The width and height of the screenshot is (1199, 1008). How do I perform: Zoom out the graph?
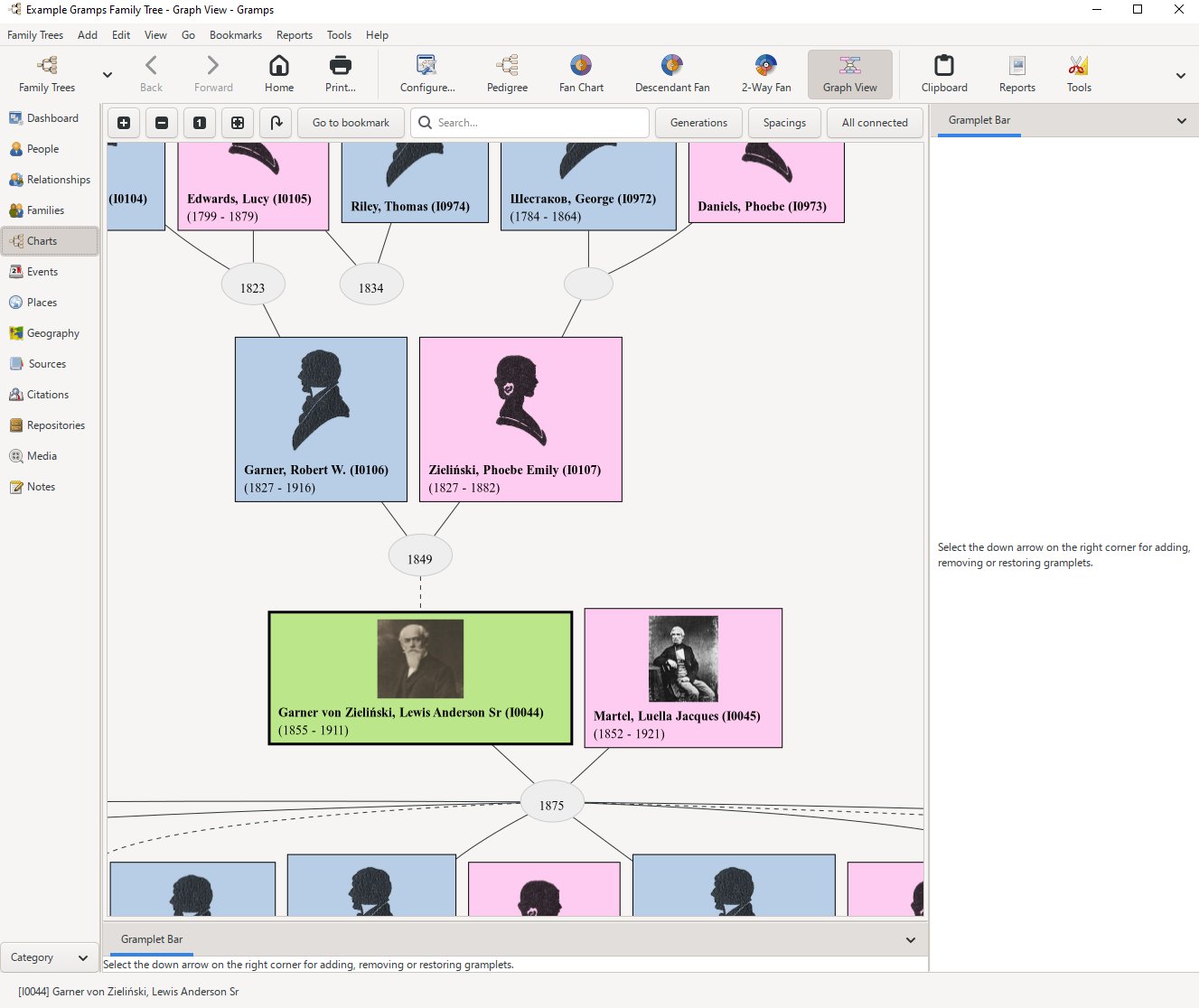point(162,123)
